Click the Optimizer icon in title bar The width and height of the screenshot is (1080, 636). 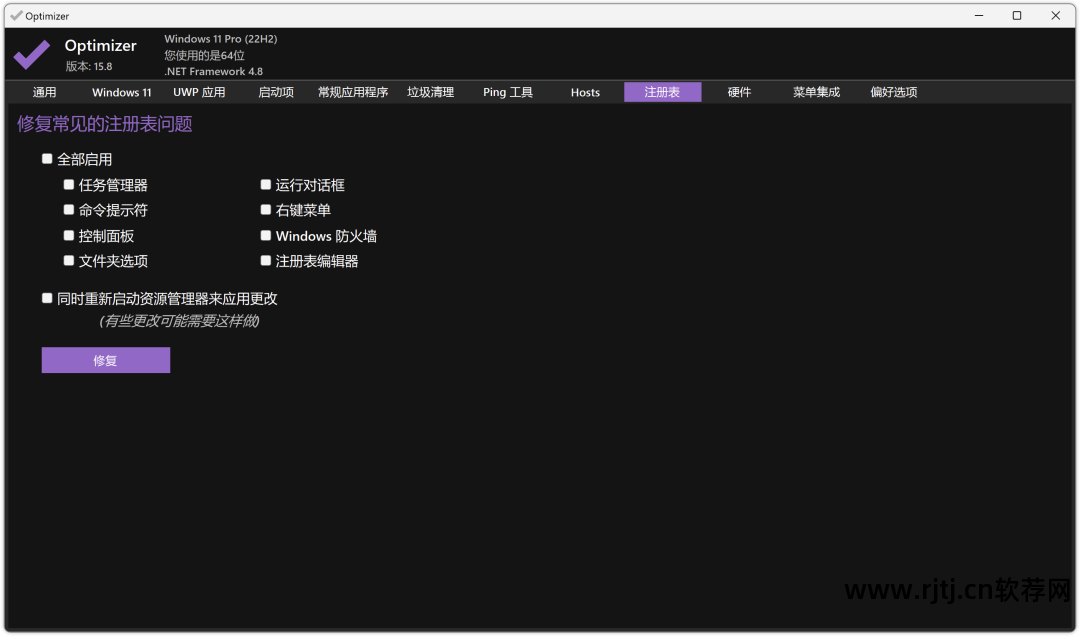coord(15,15)
